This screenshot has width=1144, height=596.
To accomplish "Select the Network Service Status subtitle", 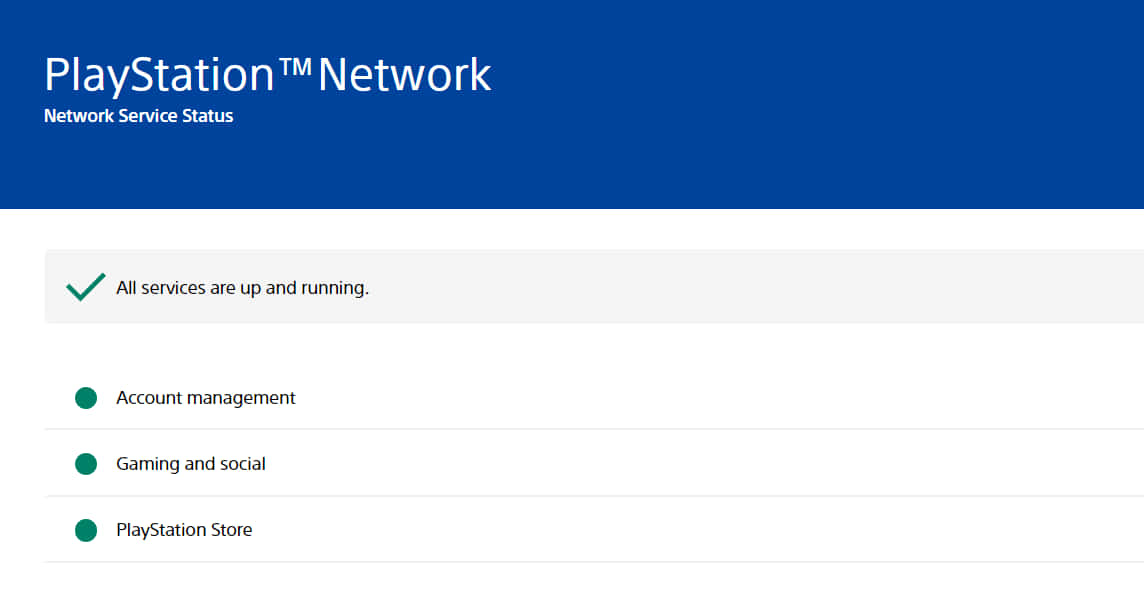I will pos(139,116).
